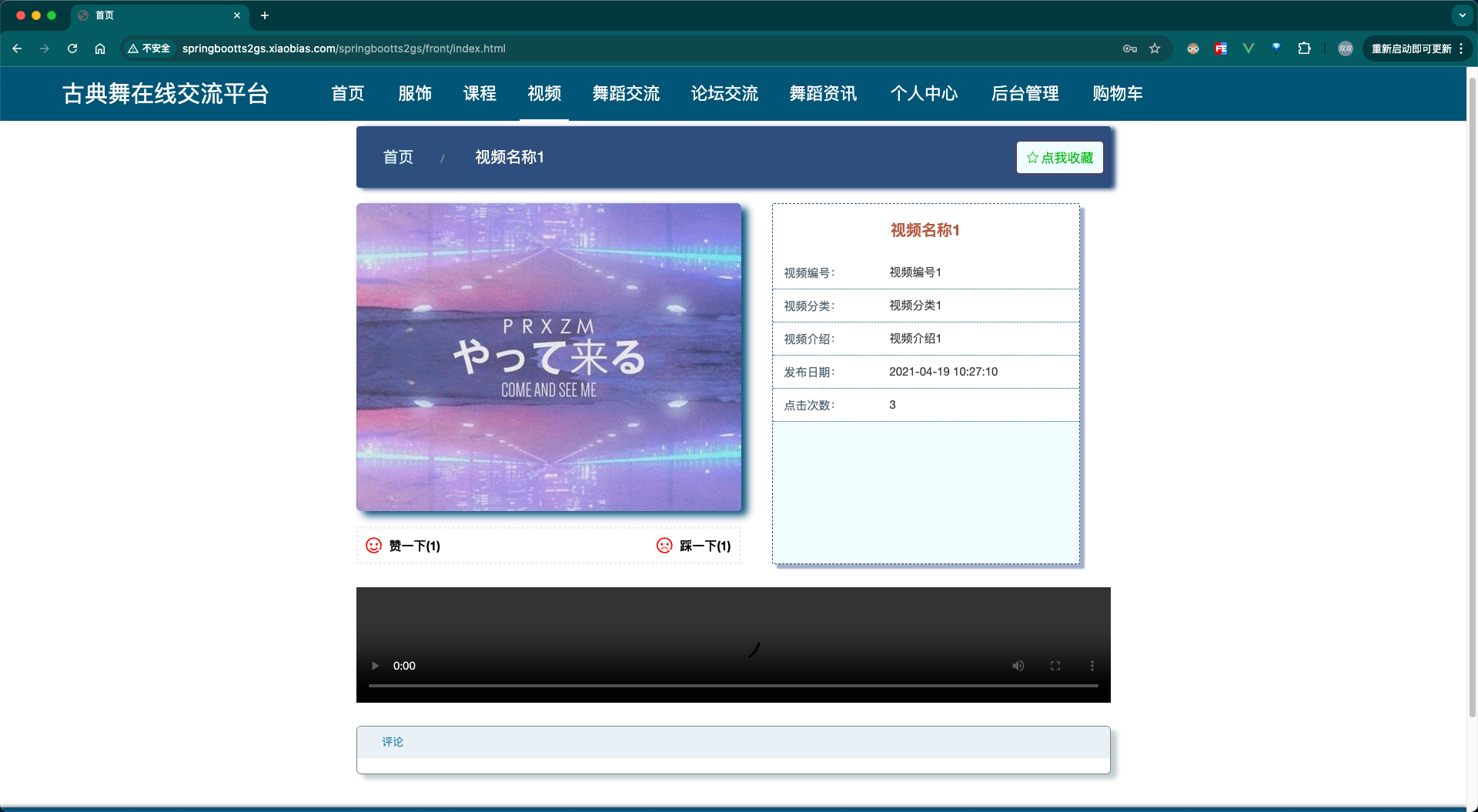Click the 重新启动即可更新 update button
The height and width of the screenshot is (812, 1478).
1417,48
